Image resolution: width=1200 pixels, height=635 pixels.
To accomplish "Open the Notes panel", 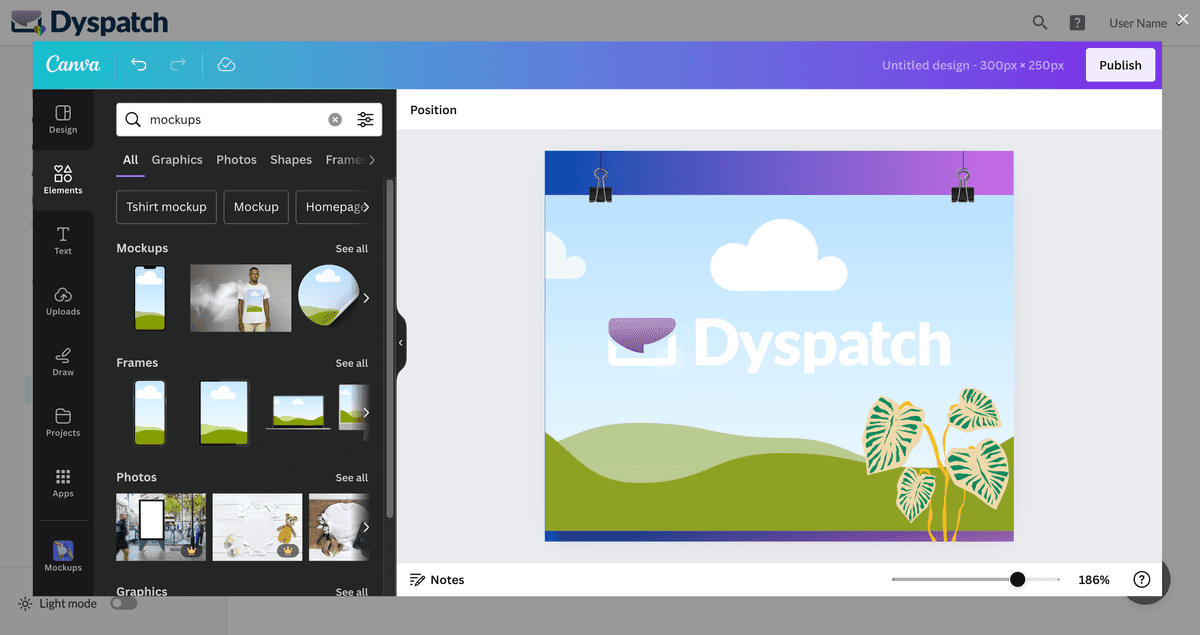I will (x=437, y=580).
